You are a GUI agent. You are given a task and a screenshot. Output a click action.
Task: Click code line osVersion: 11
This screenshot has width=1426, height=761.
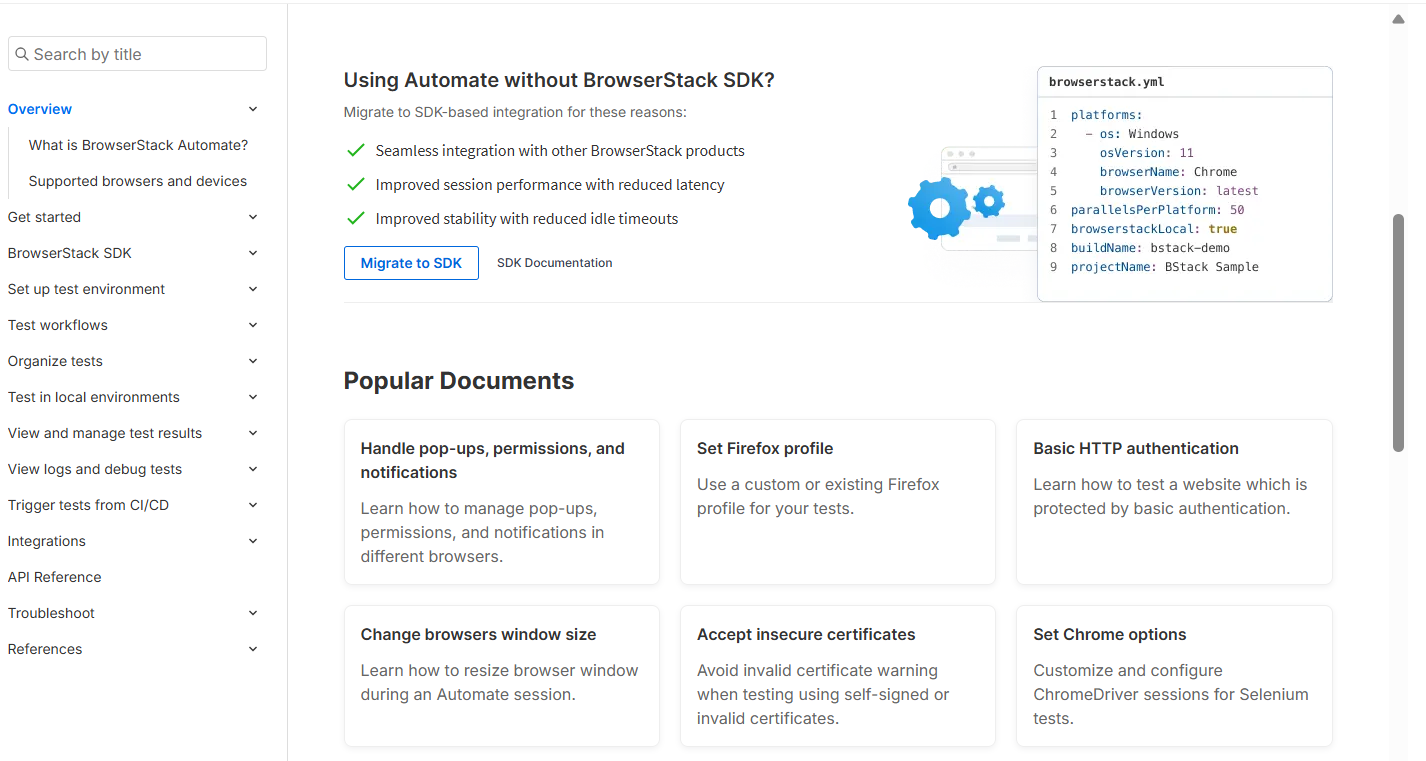pos(1146,153)
